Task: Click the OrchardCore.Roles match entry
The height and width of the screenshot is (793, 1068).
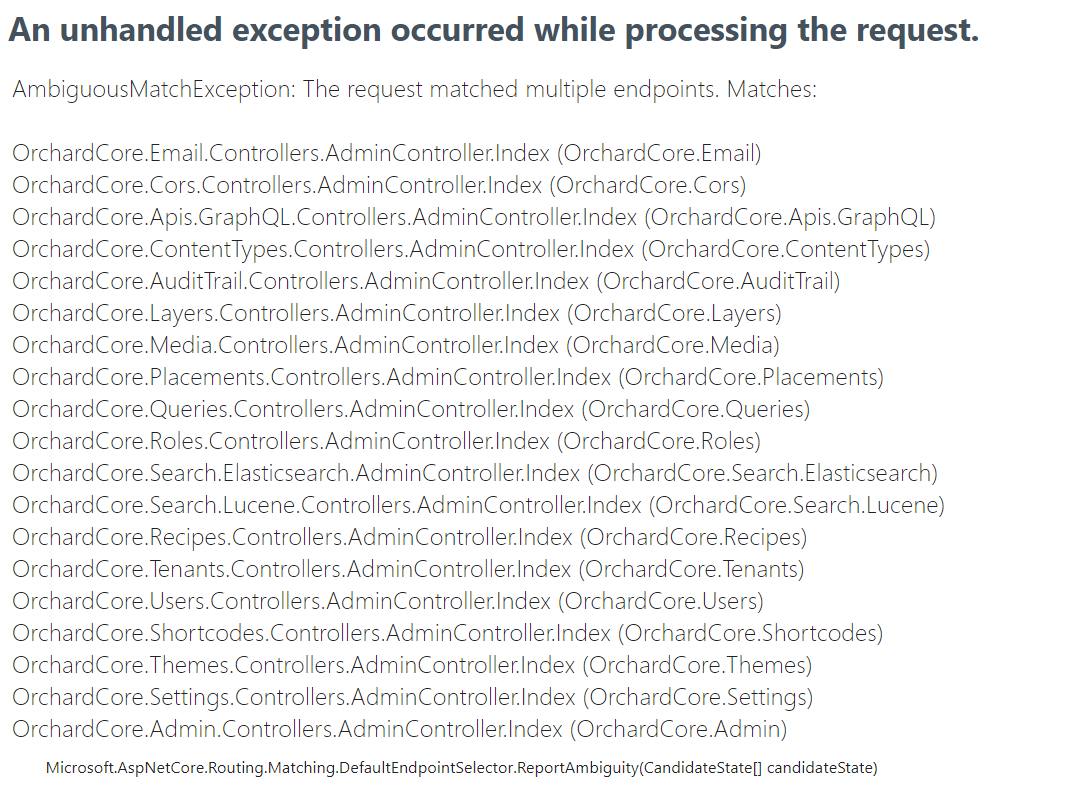Action: [387, 442]
